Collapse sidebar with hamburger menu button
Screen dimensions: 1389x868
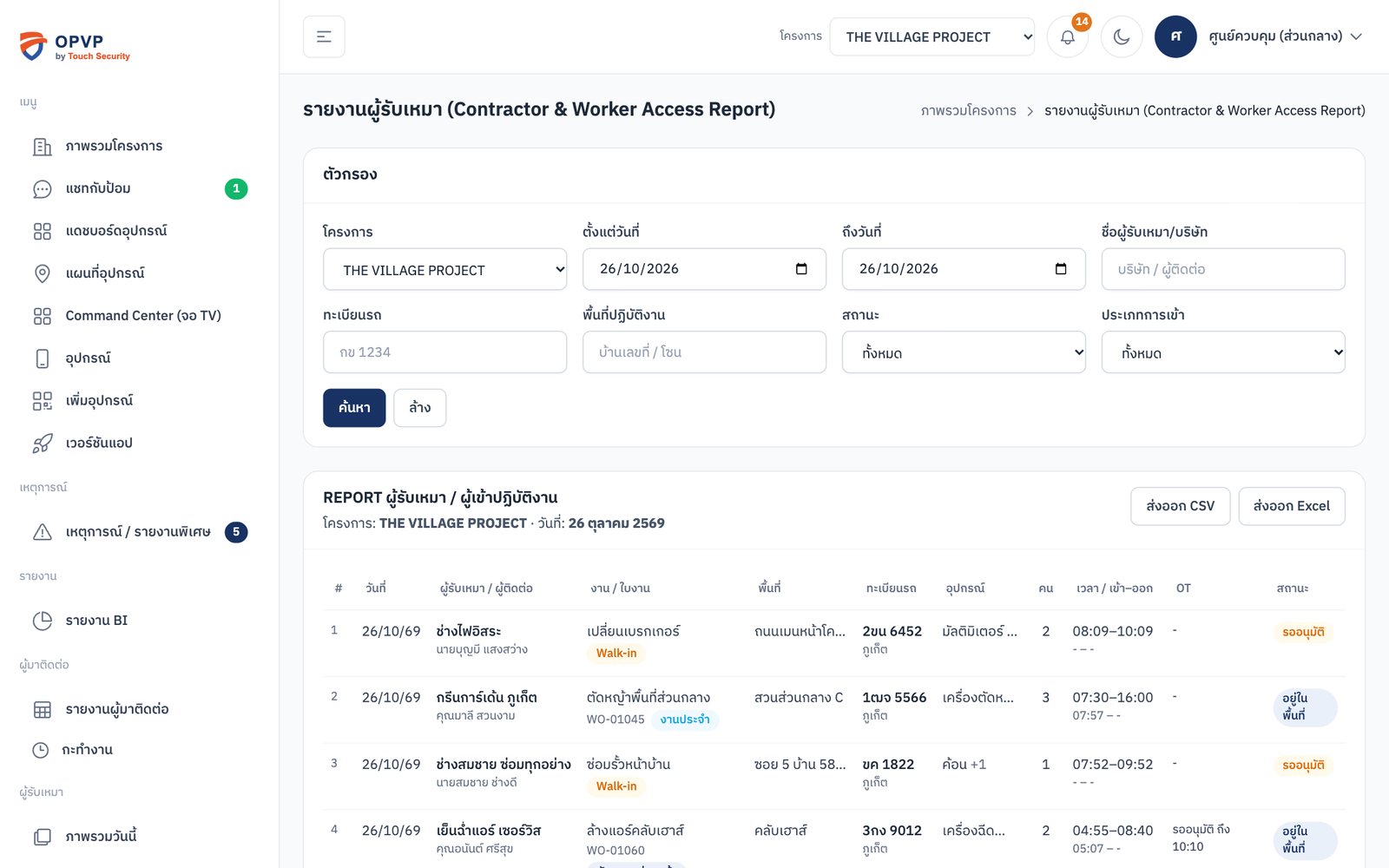[324, 36]
